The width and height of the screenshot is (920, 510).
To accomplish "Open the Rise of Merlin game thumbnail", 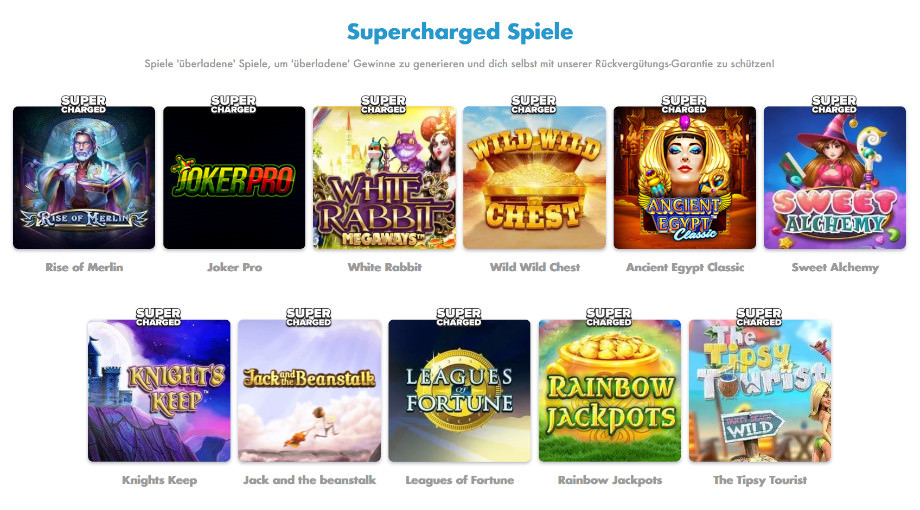I will point(84,177).
